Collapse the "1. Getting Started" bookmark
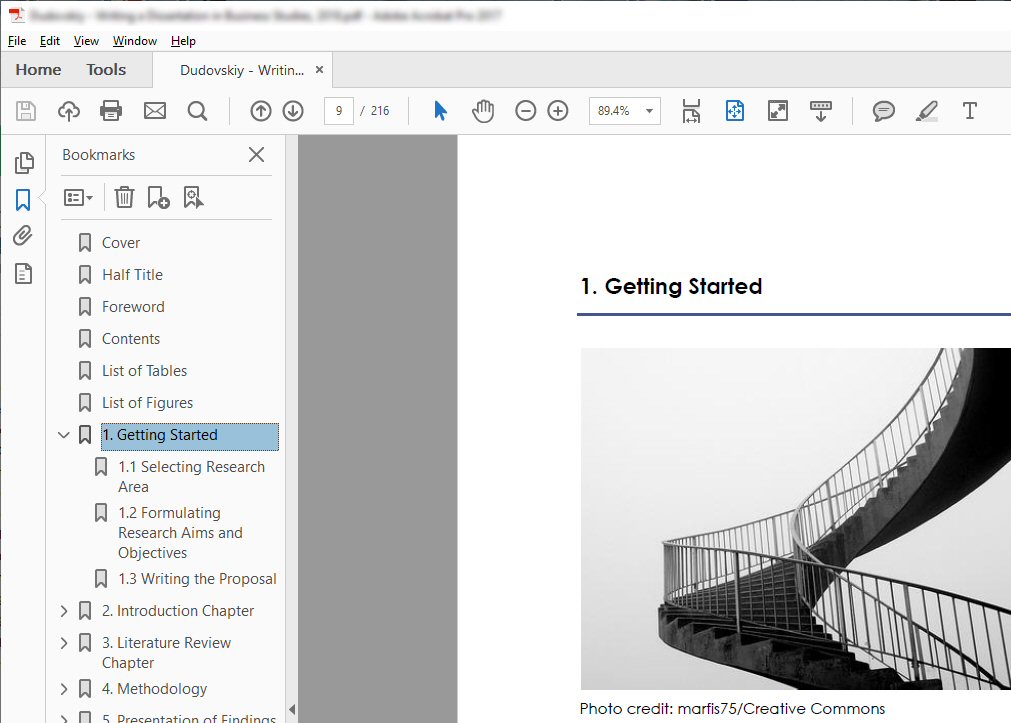This screenshot has width=1011, height=723. click(x=63, y=435)
